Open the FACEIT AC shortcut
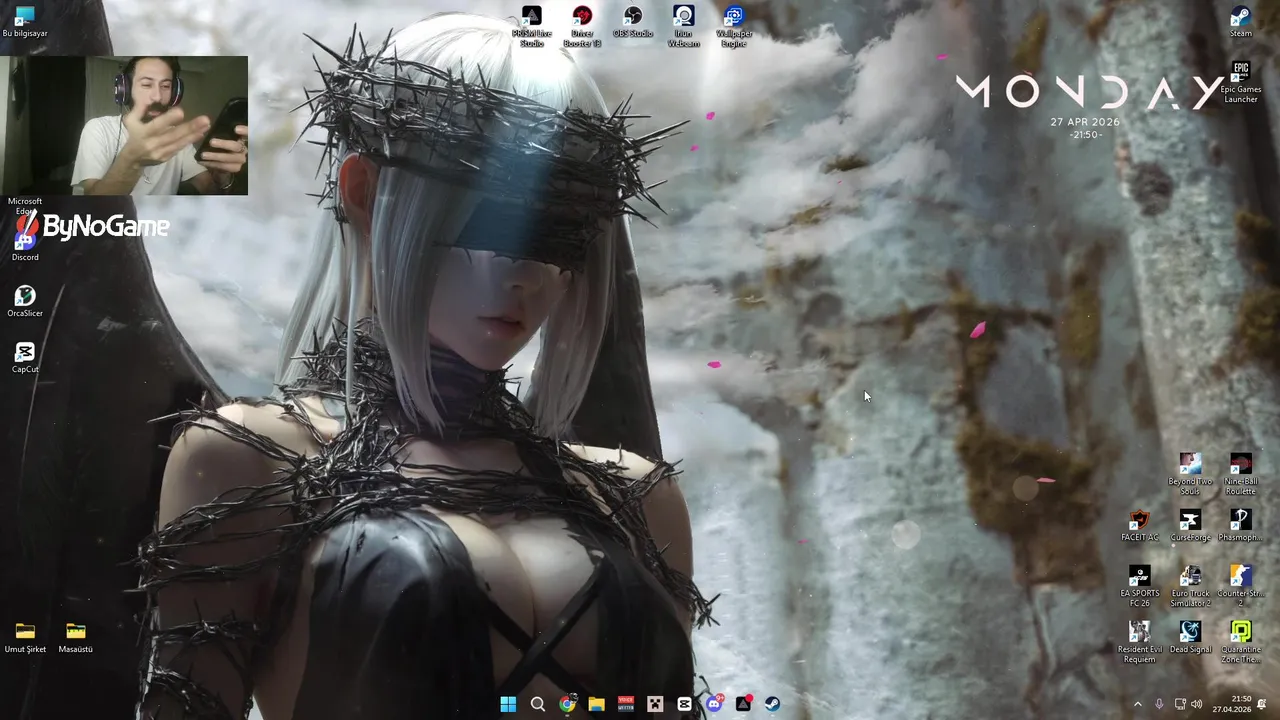 point(1139,526)
